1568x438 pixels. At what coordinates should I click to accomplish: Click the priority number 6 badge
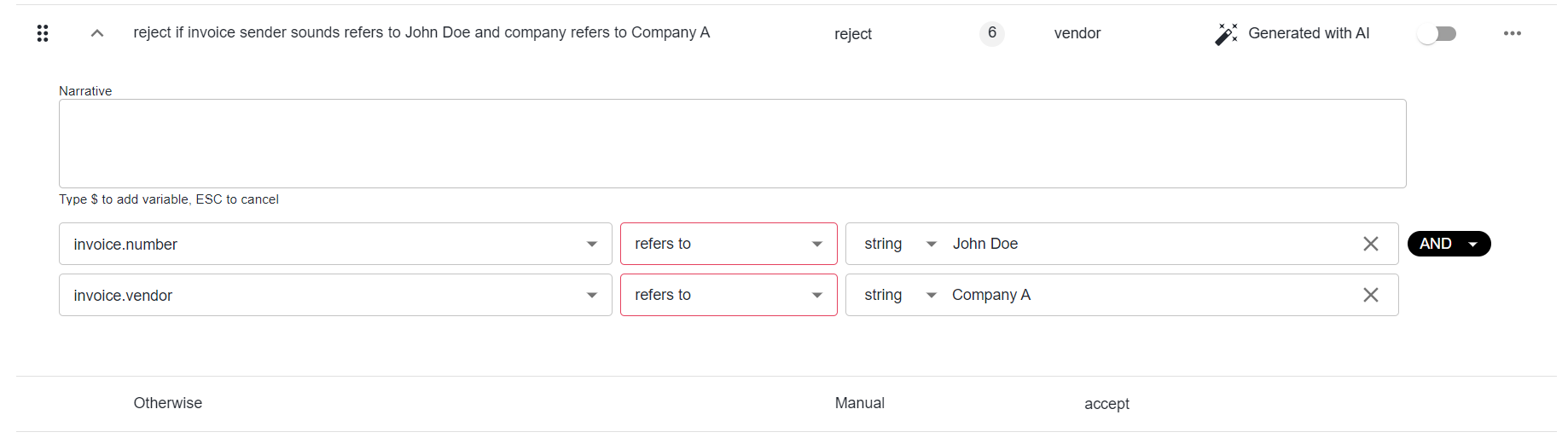pyautogui.click(x=992, y=33)
